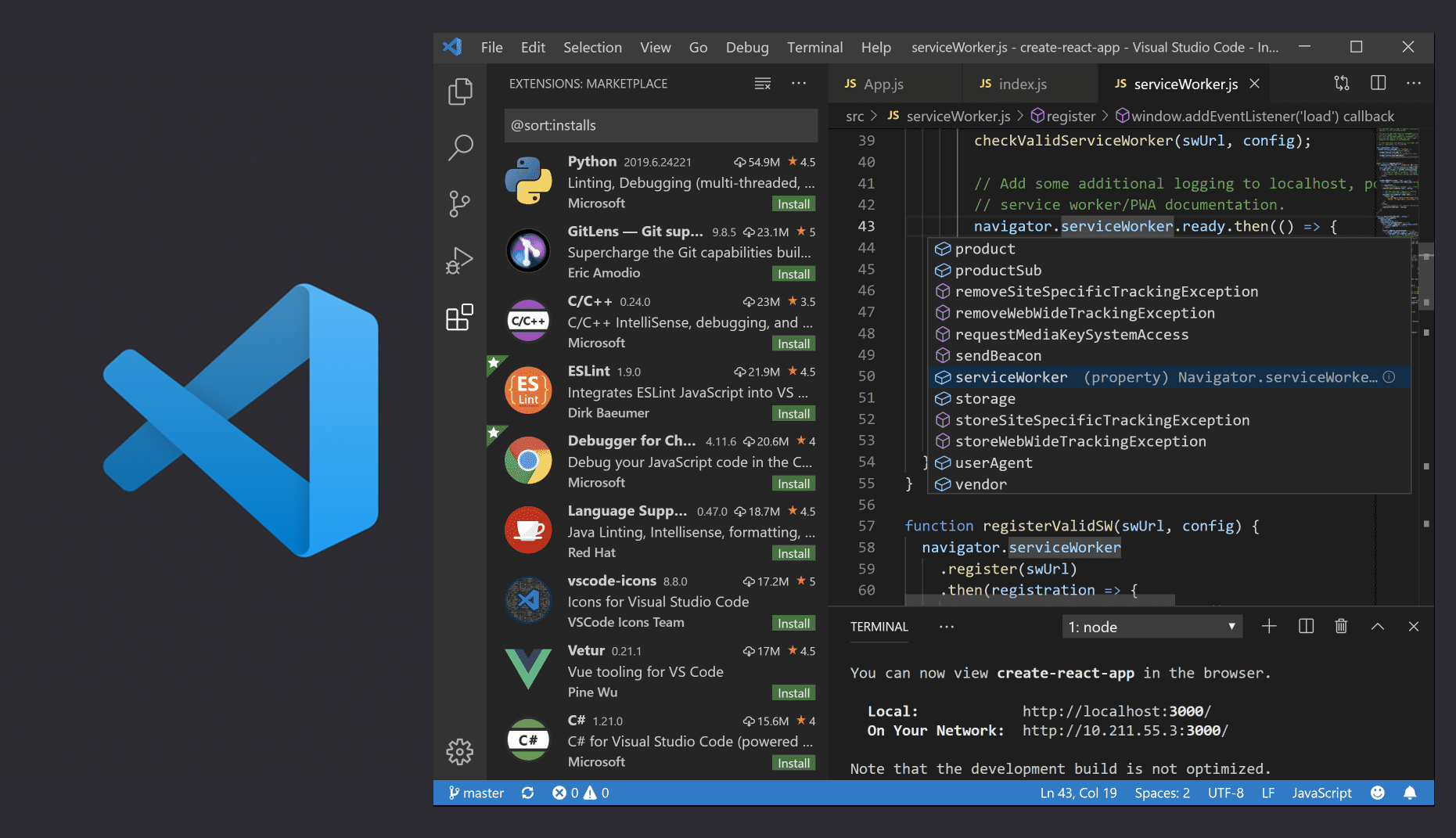Select 'userAgent' suggestion
The width and height of the screenshot is (1456, 838).
tap(1169, 462)
